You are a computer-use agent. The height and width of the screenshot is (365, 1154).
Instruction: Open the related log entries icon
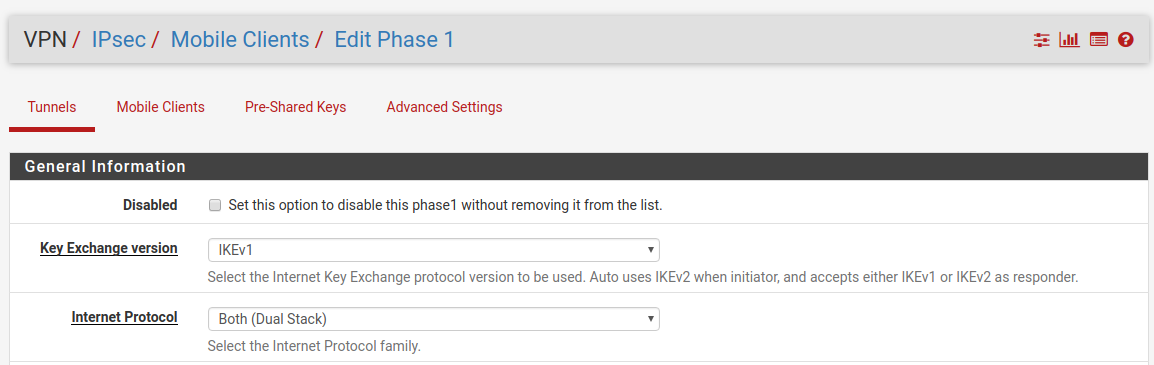pyautogui.click(x=1099, y=40)
